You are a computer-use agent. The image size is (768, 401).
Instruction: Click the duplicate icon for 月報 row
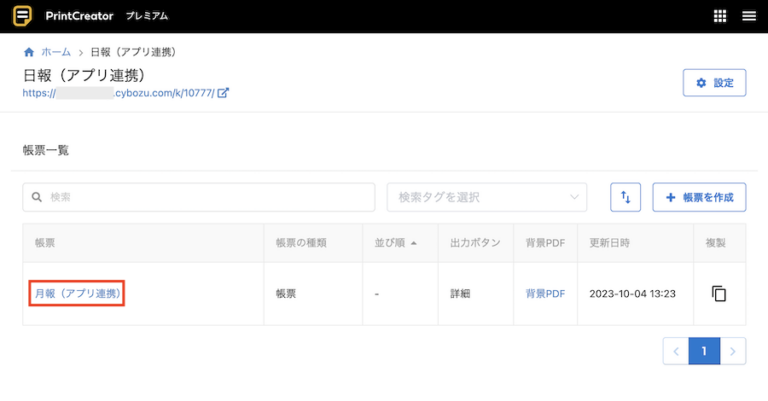[x=718, y=294]
